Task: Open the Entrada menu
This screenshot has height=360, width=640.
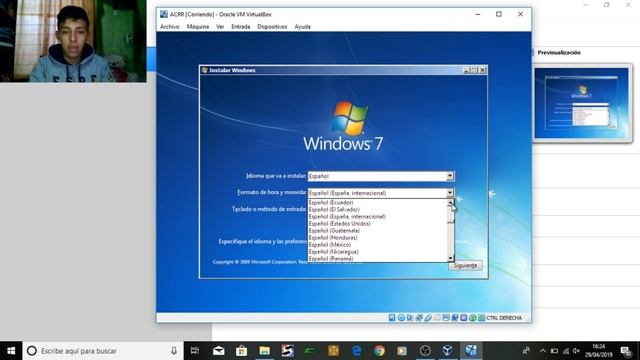Action: 240,27
